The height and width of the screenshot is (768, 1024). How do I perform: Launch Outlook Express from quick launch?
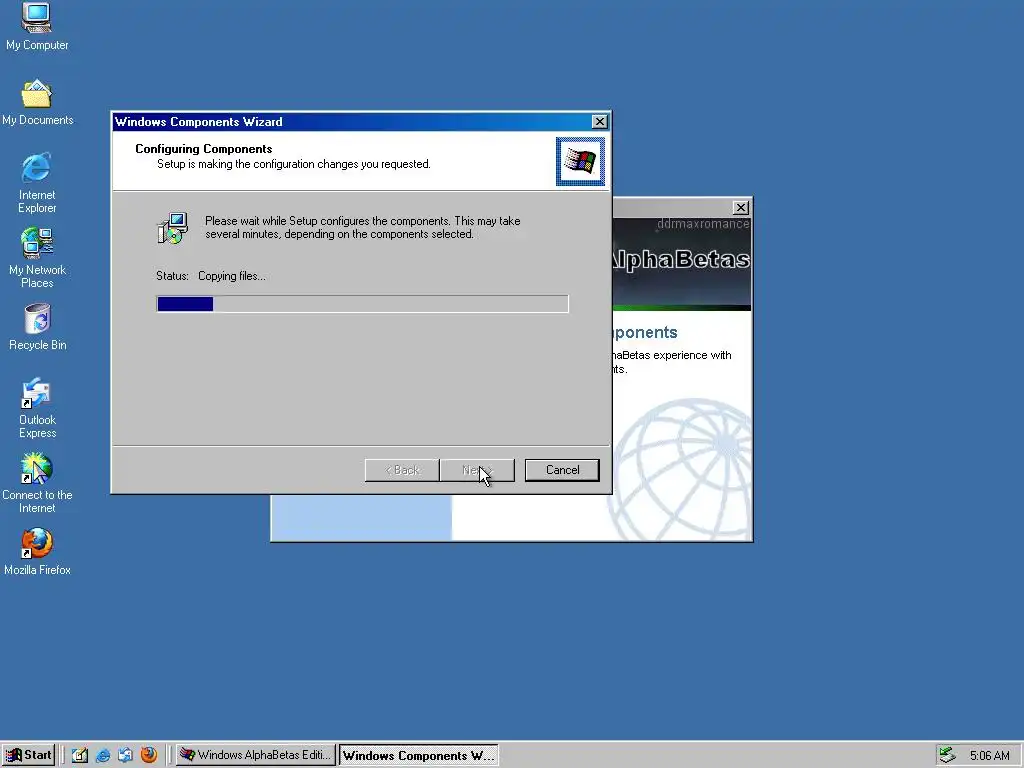coord(125,755)
